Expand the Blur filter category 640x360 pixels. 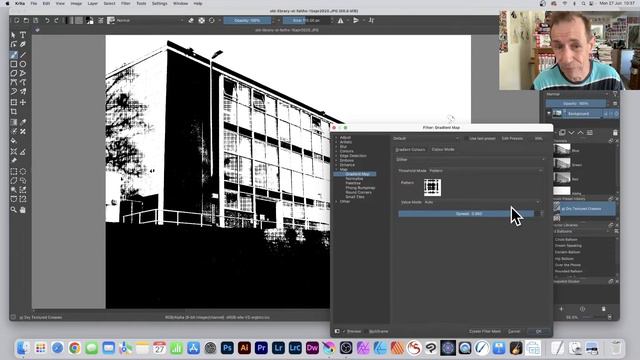(336, 147)
